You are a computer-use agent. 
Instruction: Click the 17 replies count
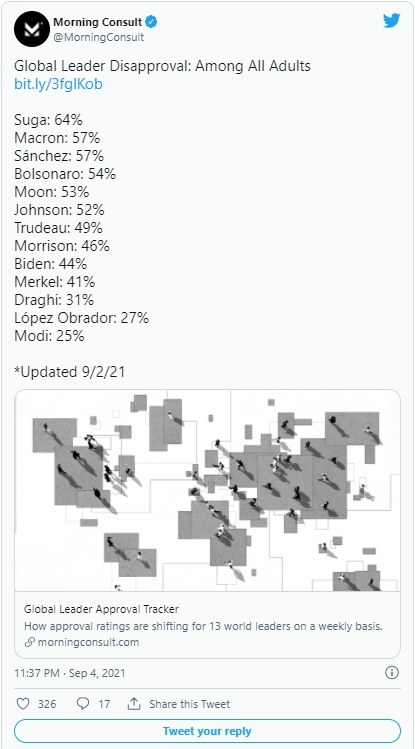click(104, 704)
